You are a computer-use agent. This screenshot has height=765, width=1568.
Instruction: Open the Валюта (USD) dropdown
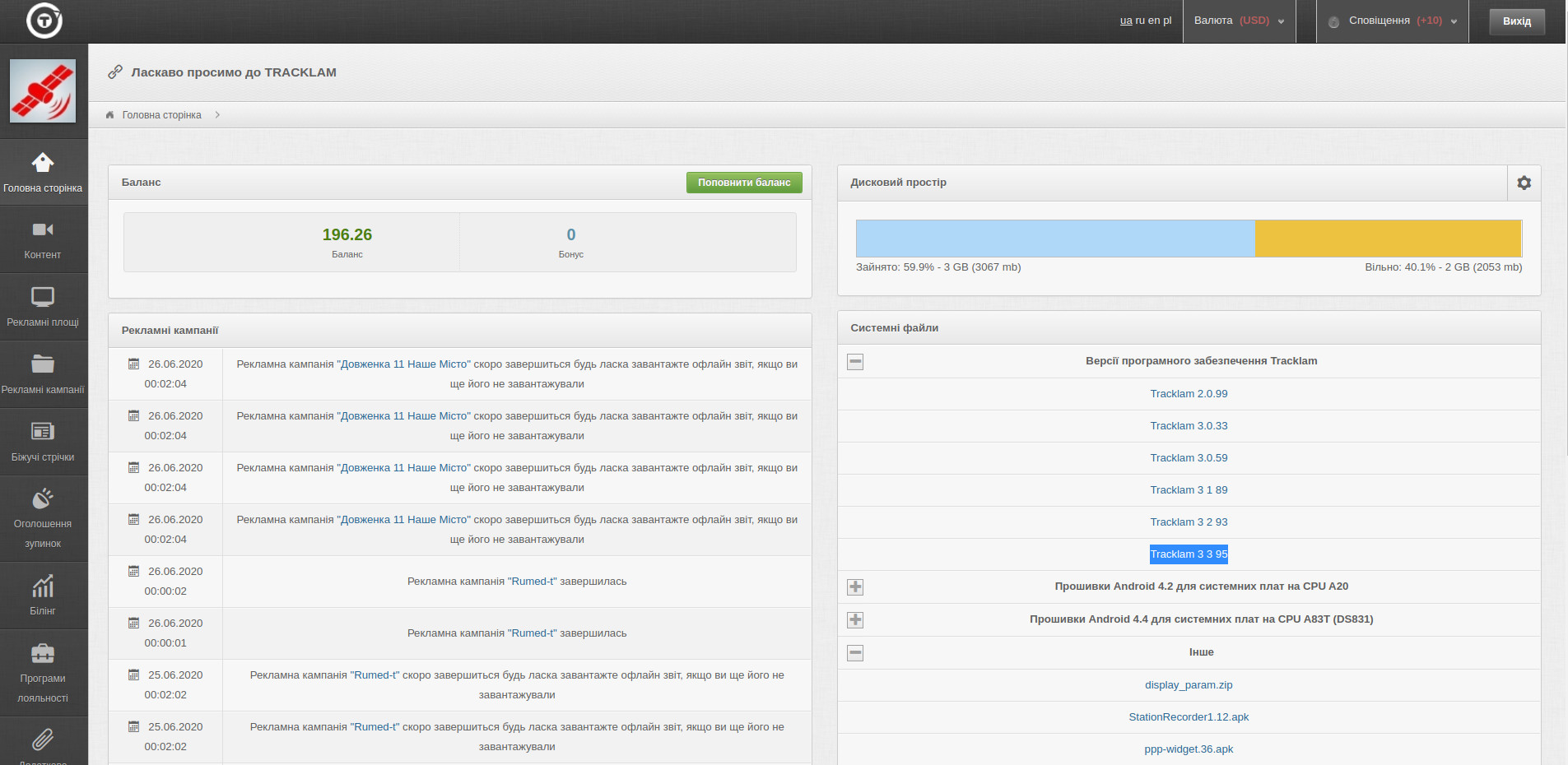pos(1238,21)
